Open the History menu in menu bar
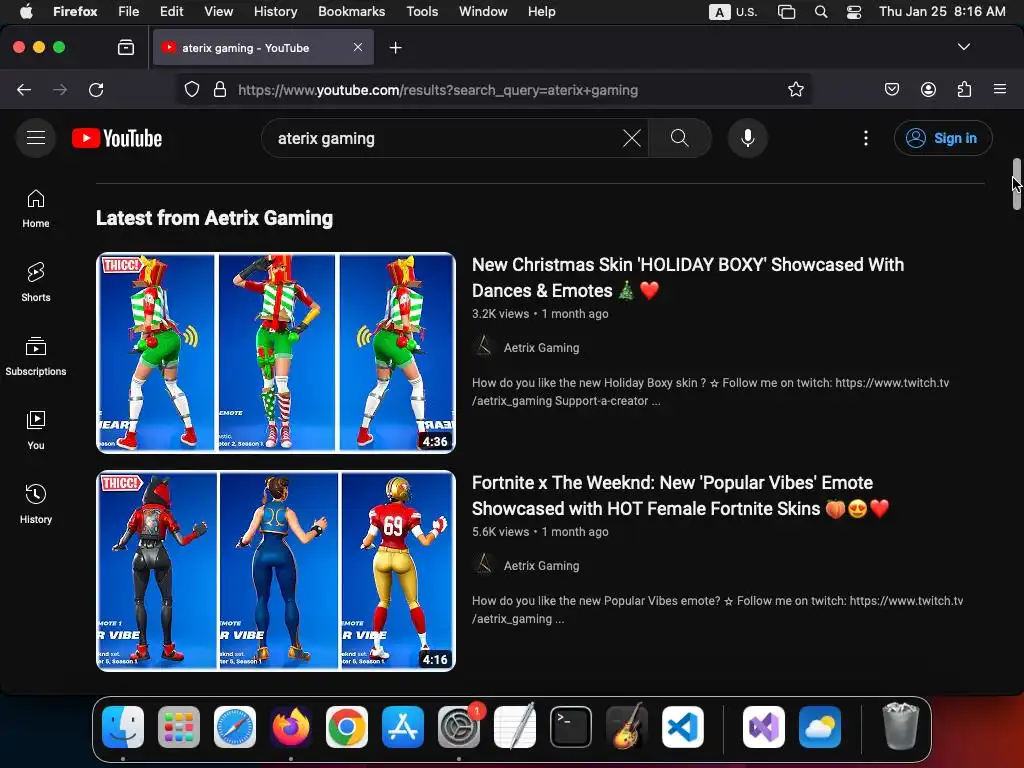 pos(275,12)
